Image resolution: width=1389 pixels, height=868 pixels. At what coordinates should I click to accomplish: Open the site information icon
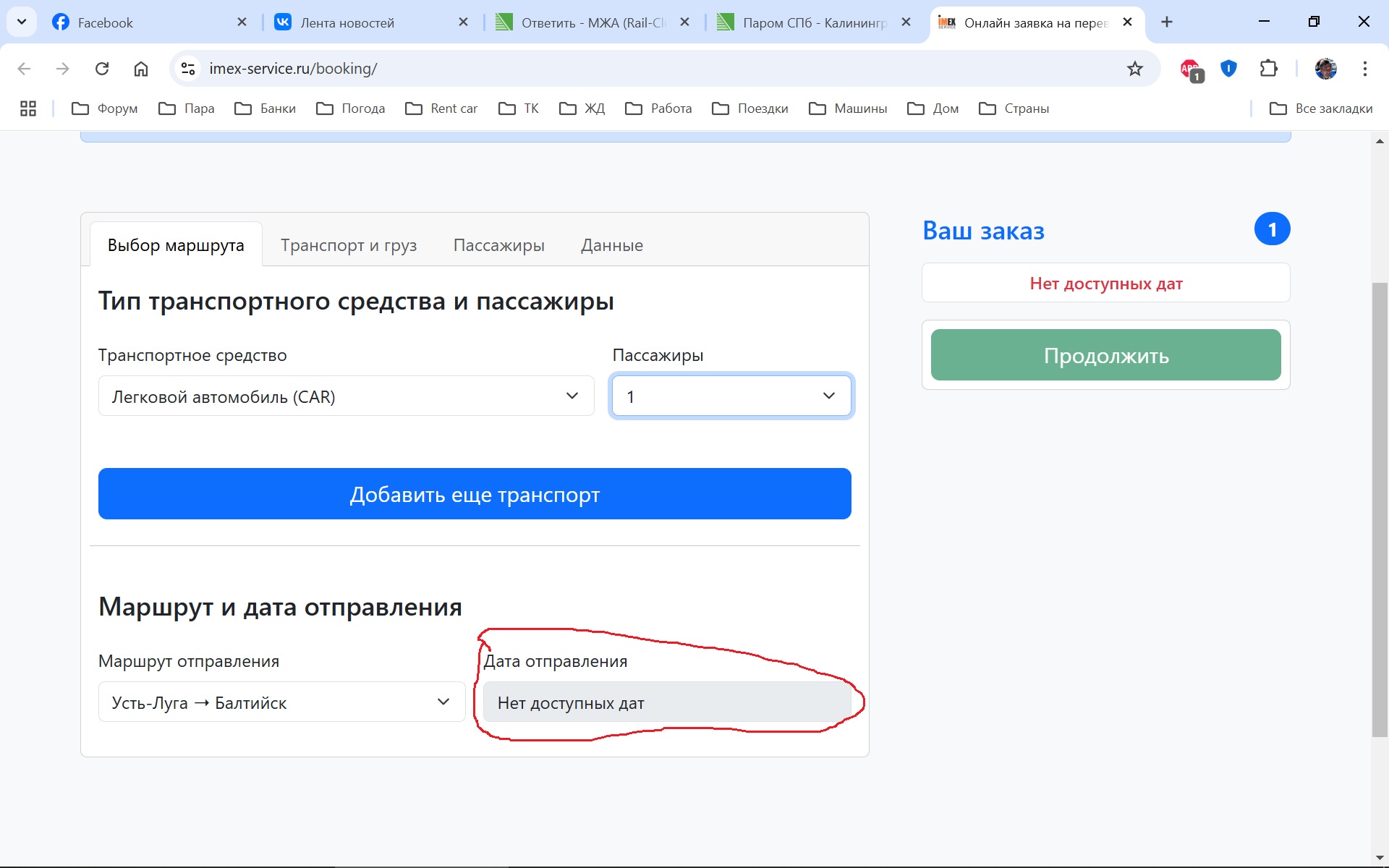click(x=188, y=69)
